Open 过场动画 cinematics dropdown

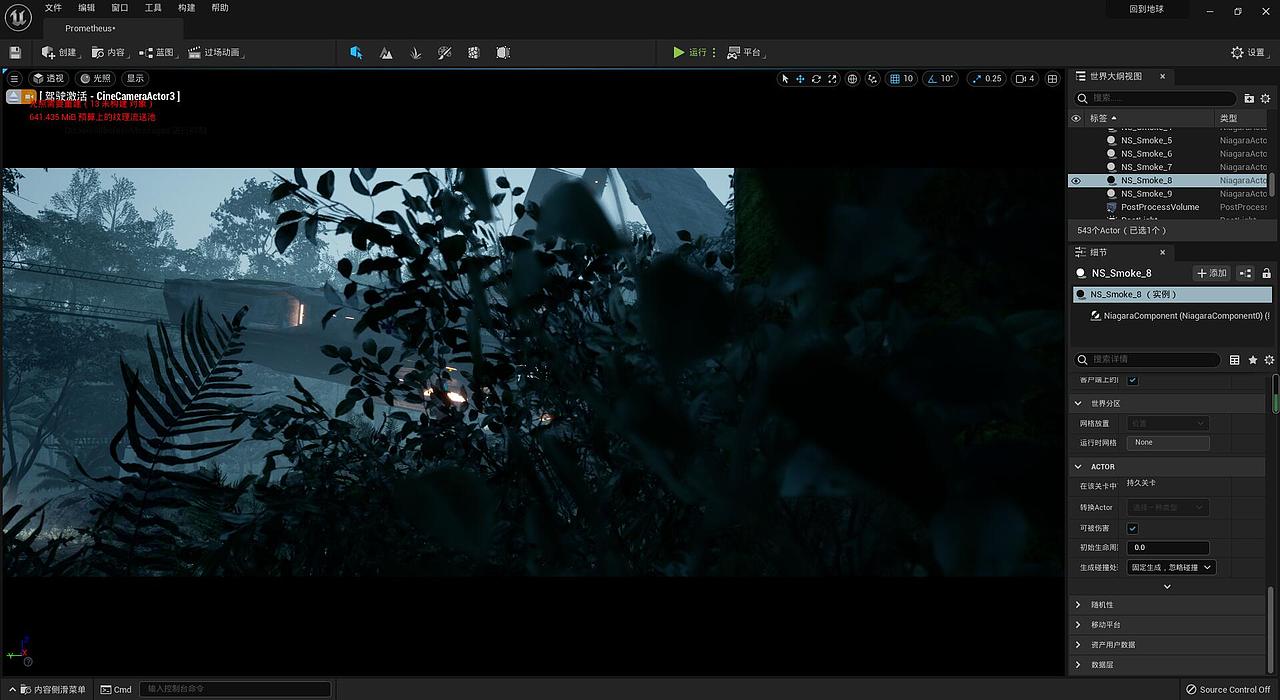point(216,53)
